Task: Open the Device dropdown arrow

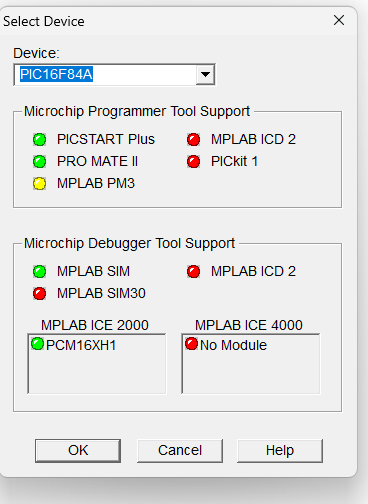Action: (x=205, y=74)
